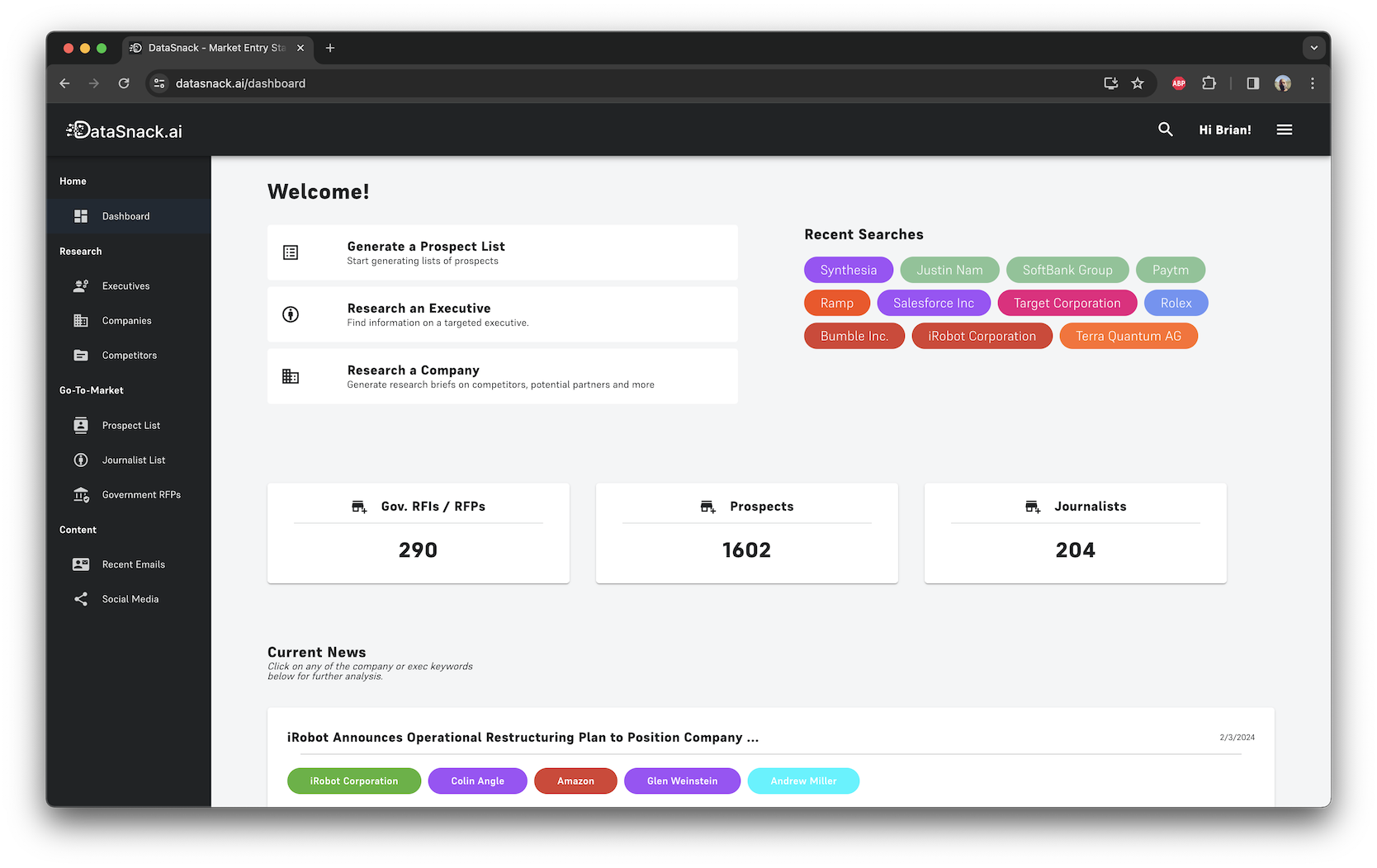
Task: Go back using the browser back arrow
Action: [x=65, y=83]
